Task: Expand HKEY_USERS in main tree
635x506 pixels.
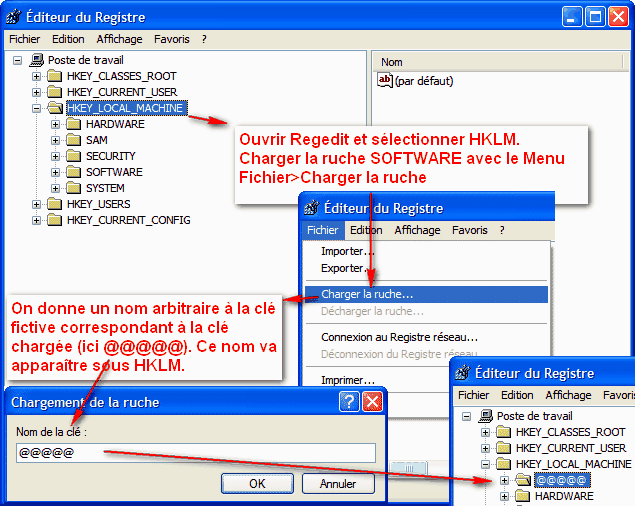Action: point(36,204)
